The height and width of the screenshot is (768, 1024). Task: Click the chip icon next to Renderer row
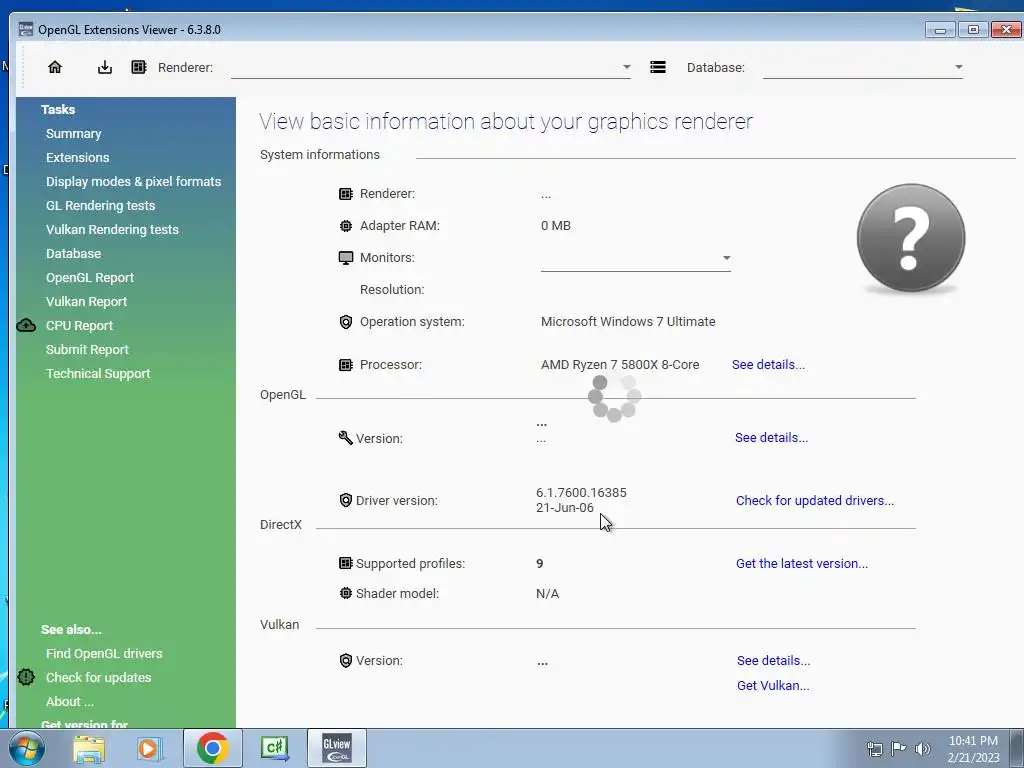[x=345, y=194]
